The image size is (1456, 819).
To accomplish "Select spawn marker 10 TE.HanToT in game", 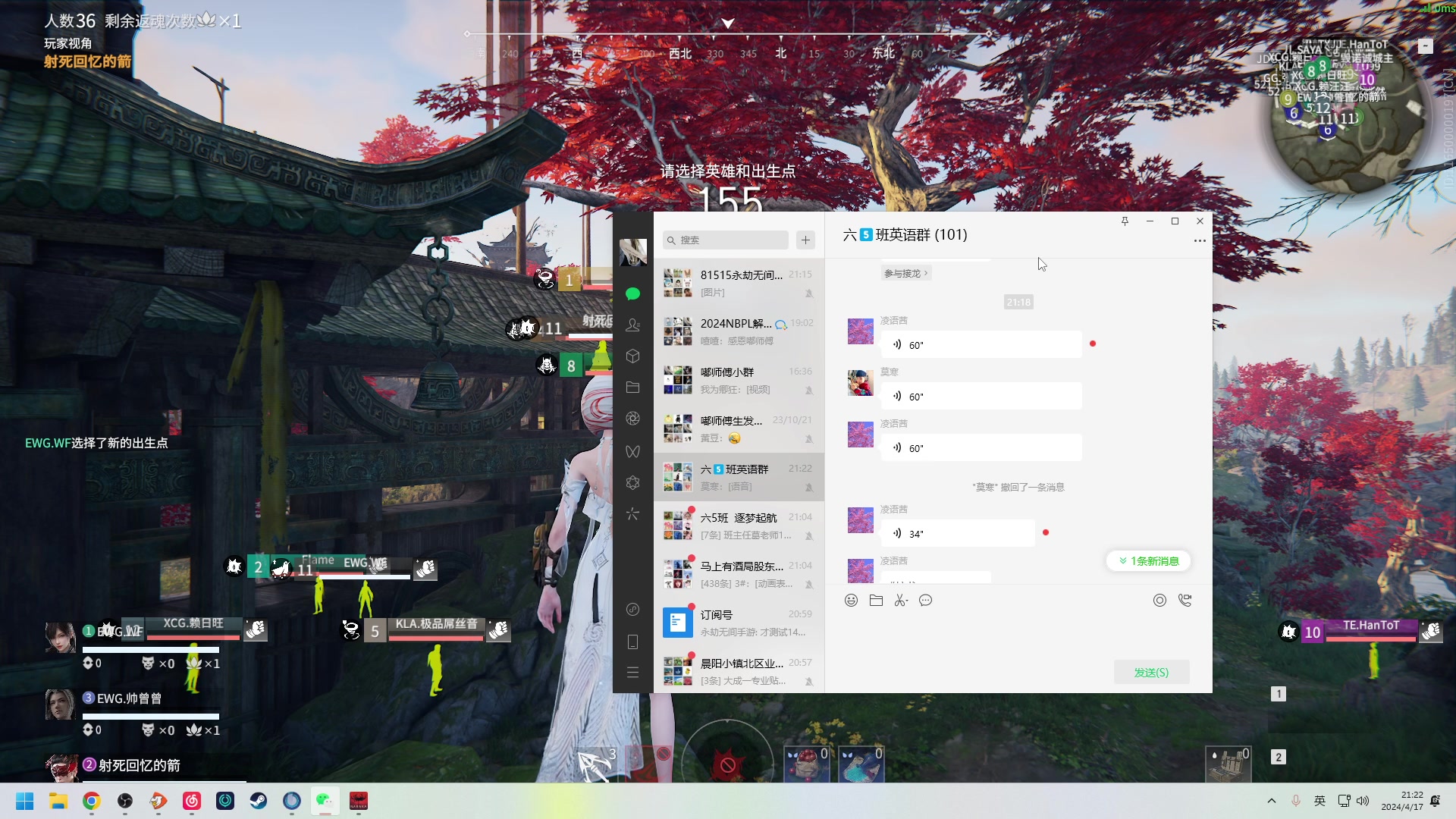I will click(x=1359, y=631).
